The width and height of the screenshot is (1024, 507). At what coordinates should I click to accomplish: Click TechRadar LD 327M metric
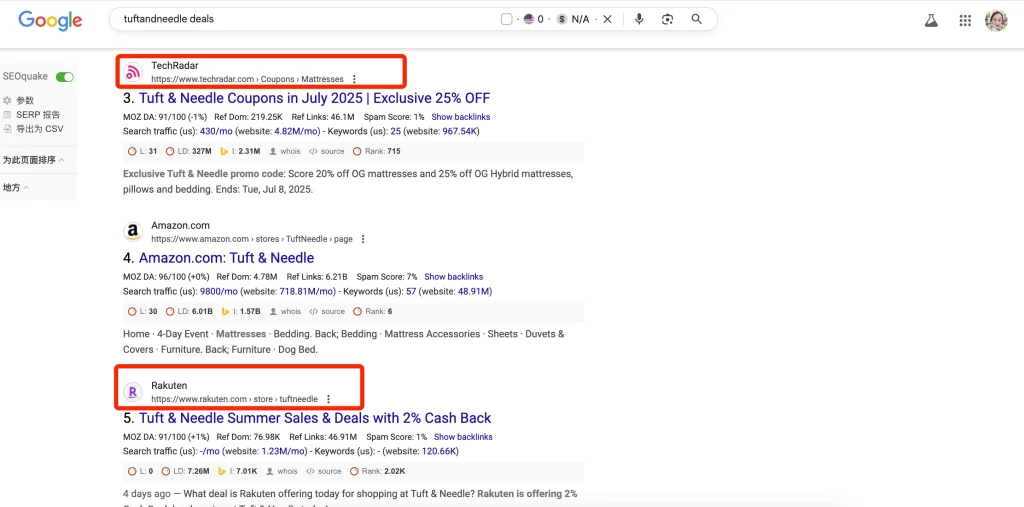[189, 152]
